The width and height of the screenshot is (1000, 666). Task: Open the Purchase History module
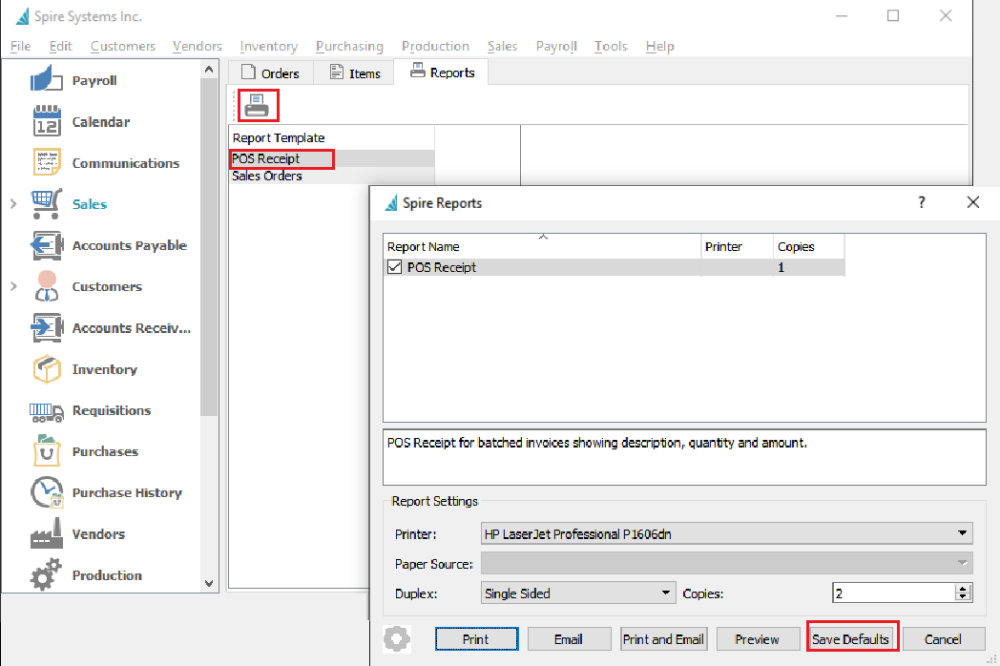(x=127, y=492)
